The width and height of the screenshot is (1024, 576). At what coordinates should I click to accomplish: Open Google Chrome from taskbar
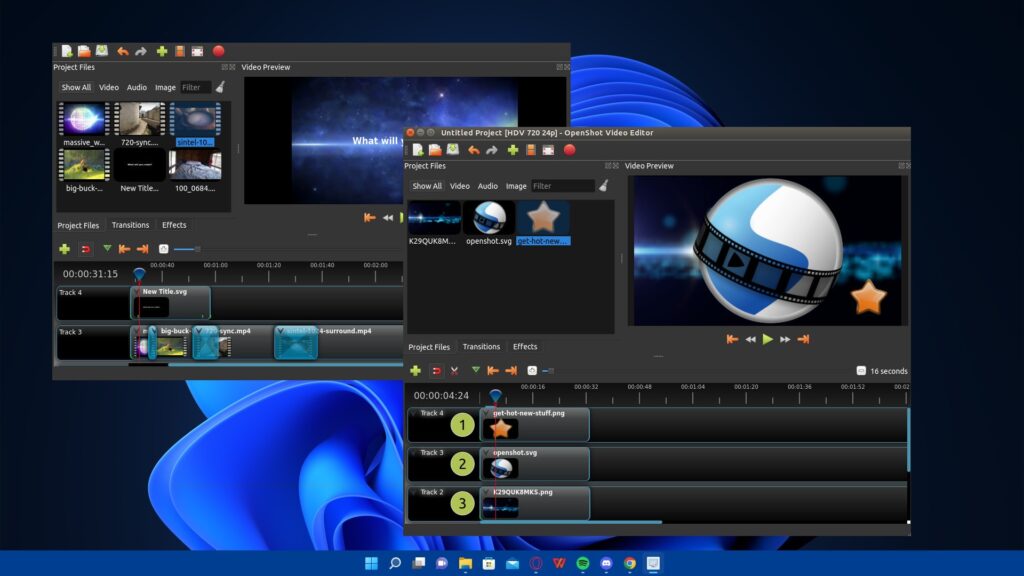[x=630, y=563]
